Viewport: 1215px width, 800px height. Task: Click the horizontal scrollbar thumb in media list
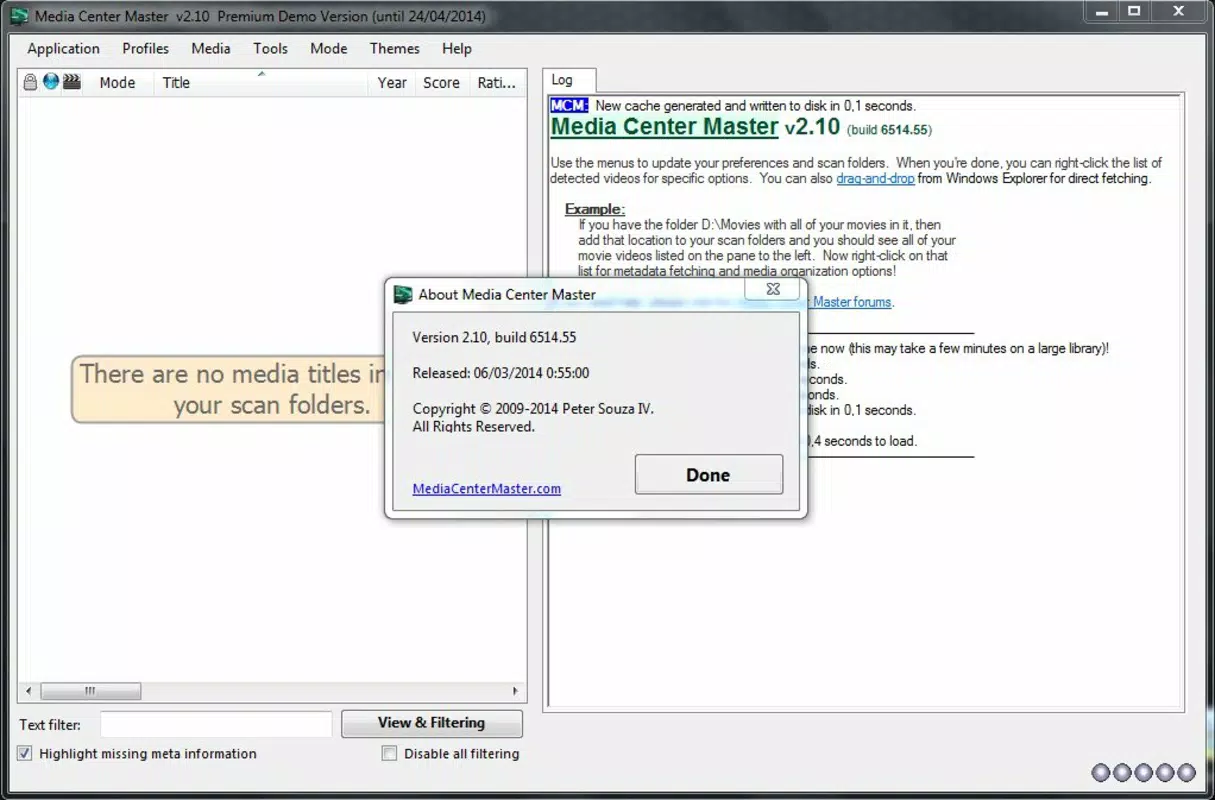(x=90, y=691)
